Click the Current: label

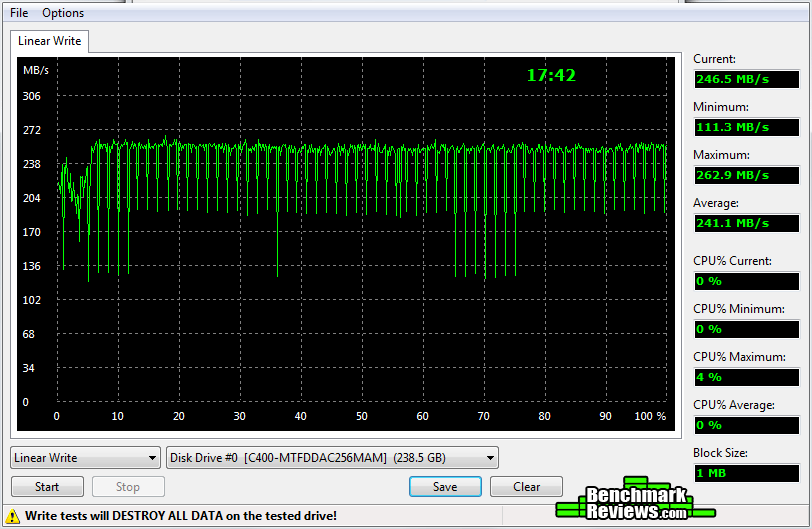point(714,59)
